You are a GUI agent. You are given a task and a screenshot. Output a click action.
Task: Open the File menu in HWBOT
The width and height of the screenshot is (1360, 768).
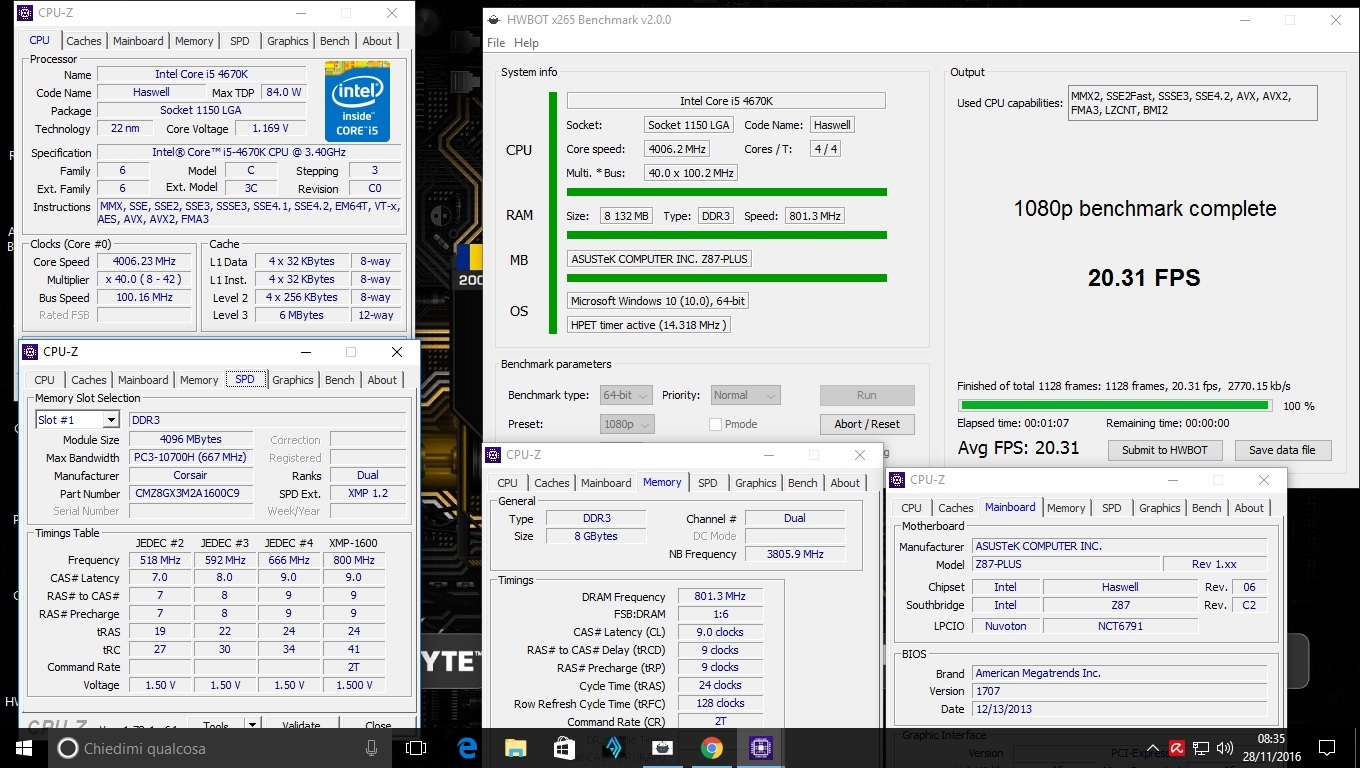tap(496, 43)
